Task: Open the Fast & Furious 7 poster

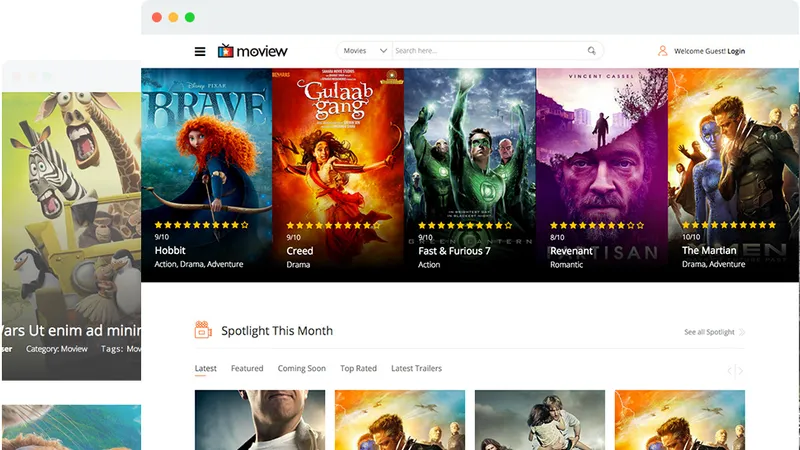Action: click(470, 175)
